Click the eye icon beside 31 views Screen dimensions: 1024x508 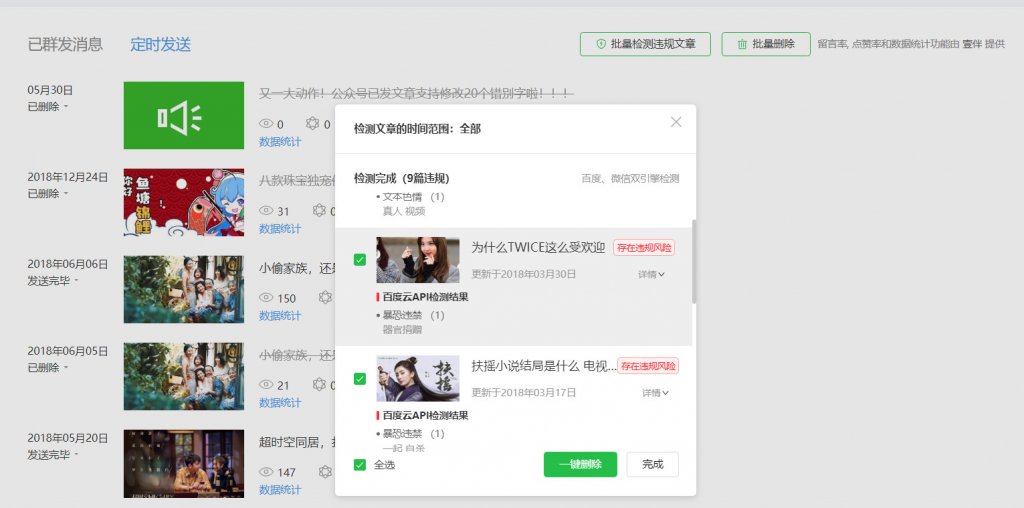(x=266, y=211)
